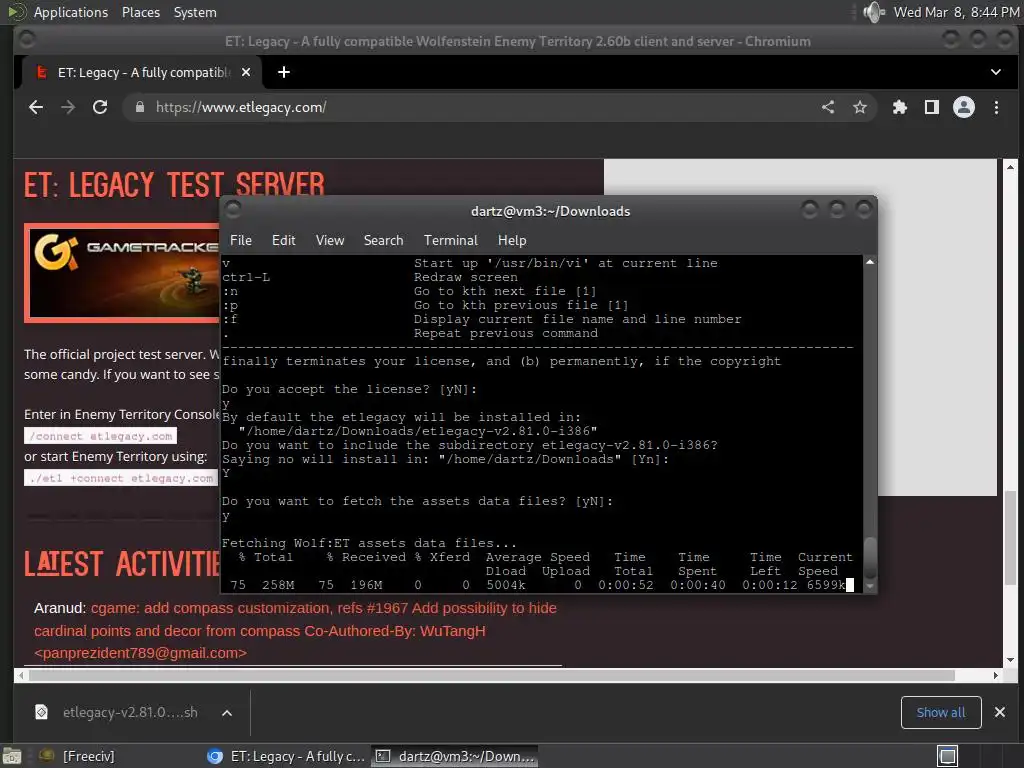Click show desktop icon in bottom panel
This screenshot has height=768, width=1024.
click(11, 756)
